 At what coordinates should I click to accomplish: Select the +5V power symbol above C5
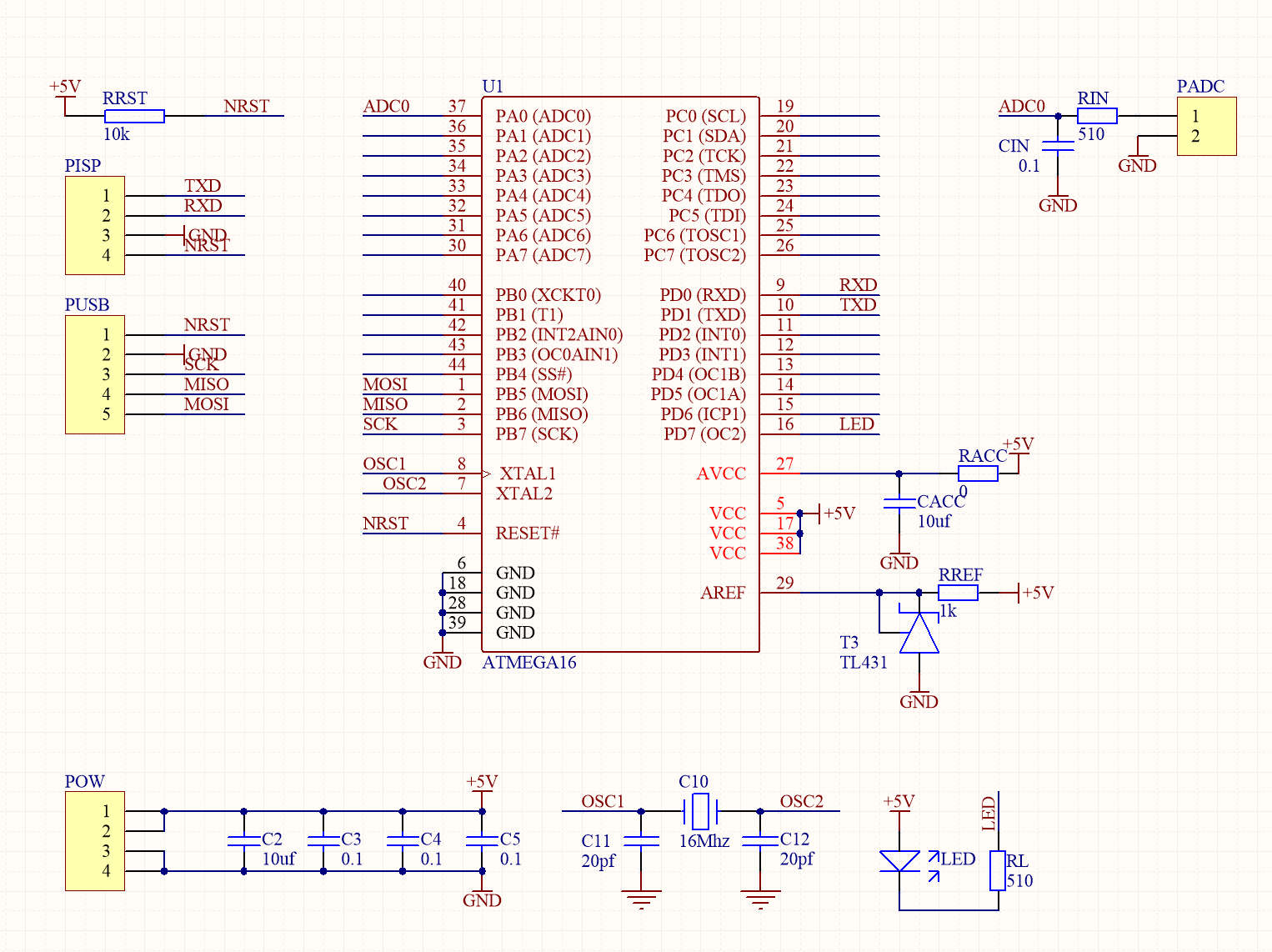[481, 788]
